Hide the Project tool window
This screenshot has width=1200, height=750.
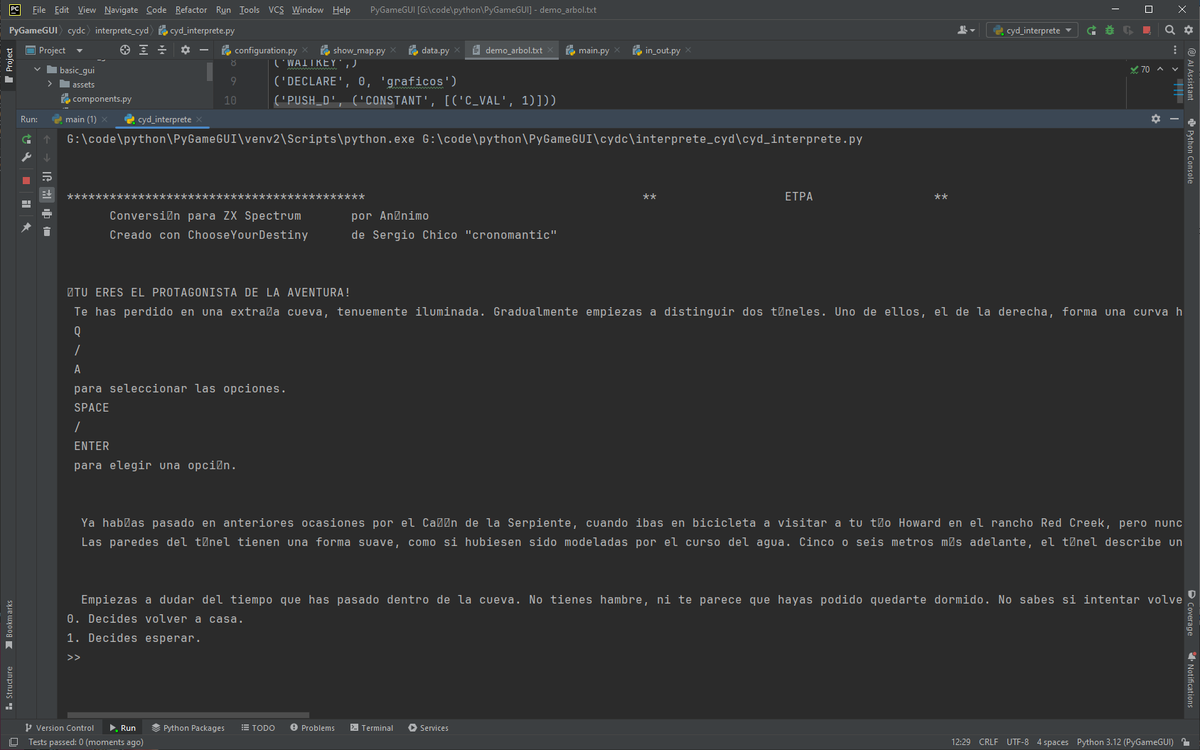pyautogui.click(x=204, y=50)
